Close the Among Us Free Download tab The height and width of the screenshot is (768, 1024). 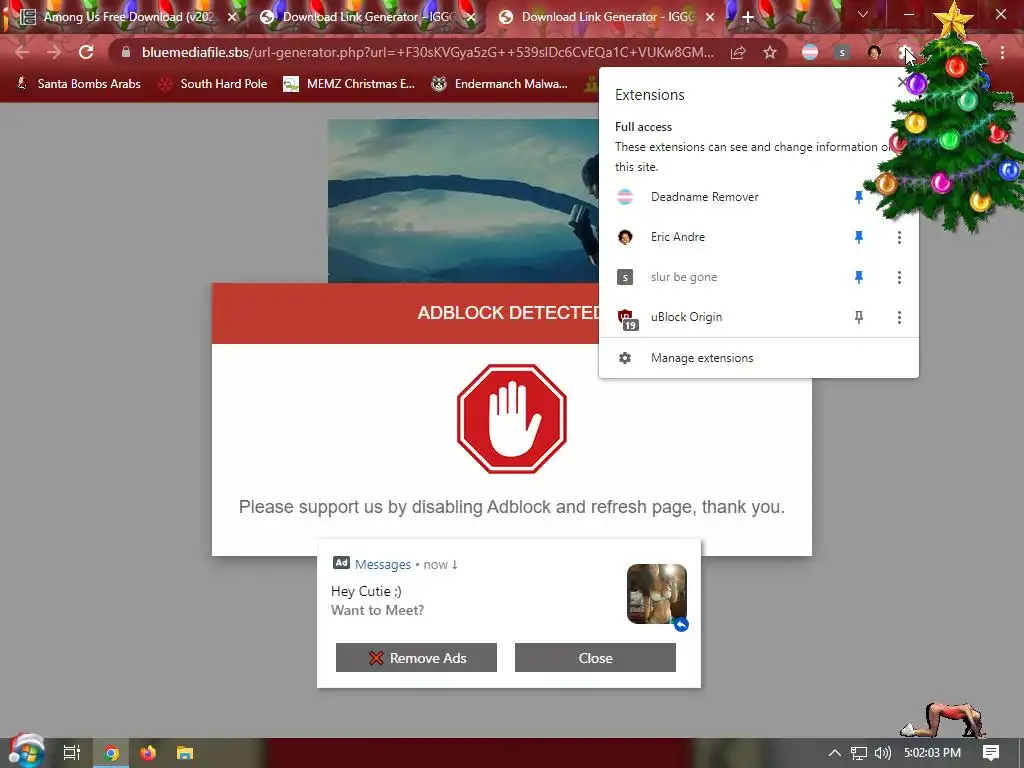[232, 17]
